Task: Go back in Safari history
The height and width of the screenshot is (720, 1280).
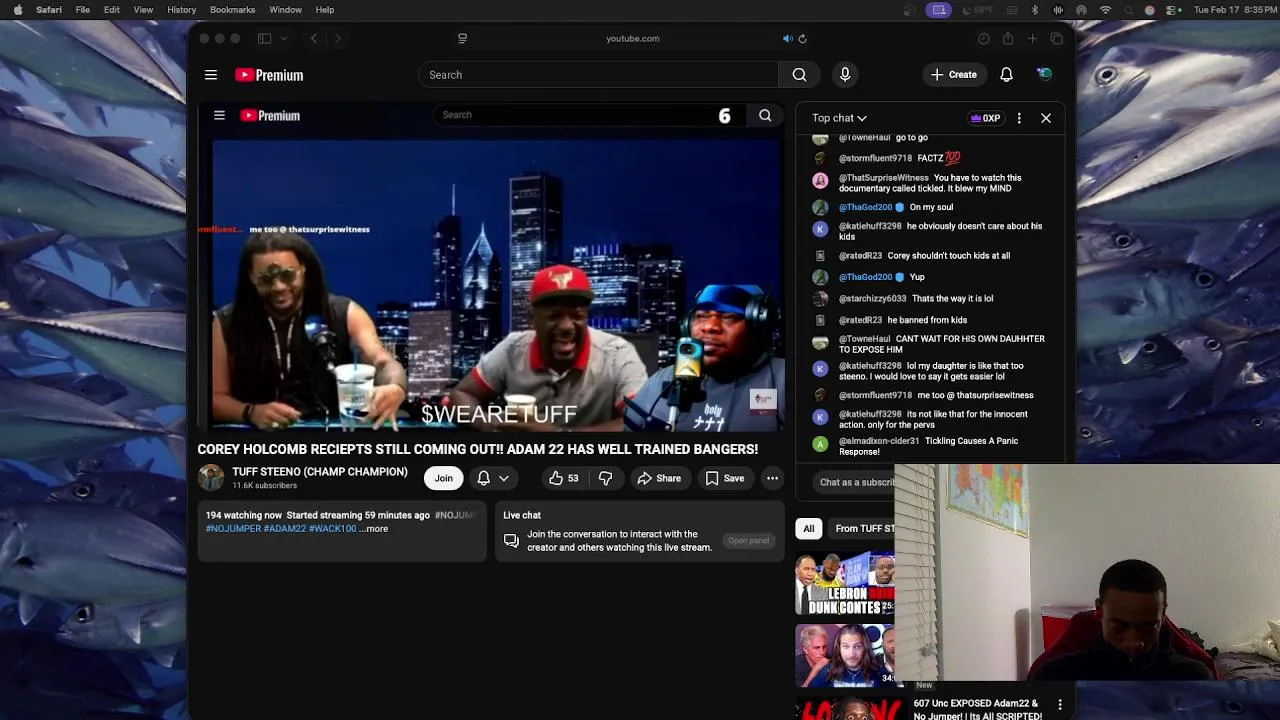Action: [x=313, y=39]
